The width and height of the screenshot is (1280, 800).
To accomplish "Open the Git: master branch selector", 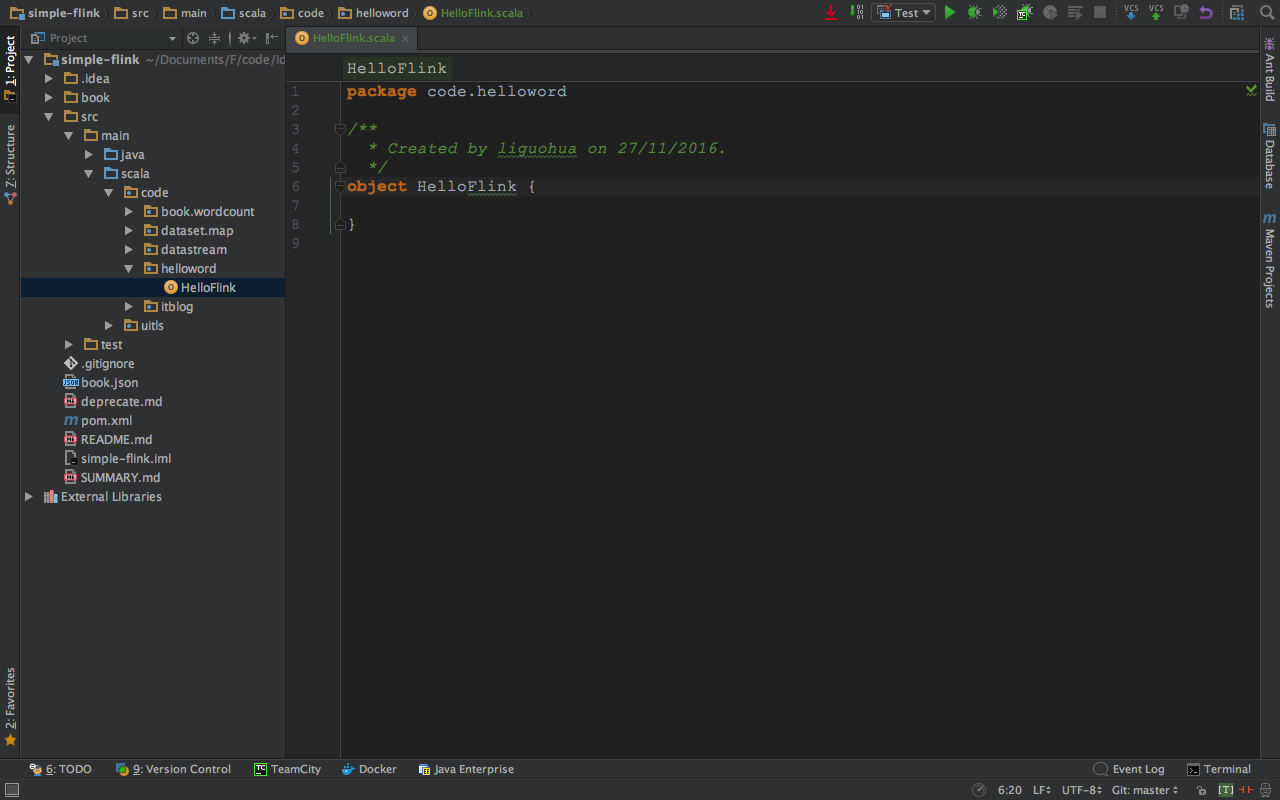I will [1145, 790].
